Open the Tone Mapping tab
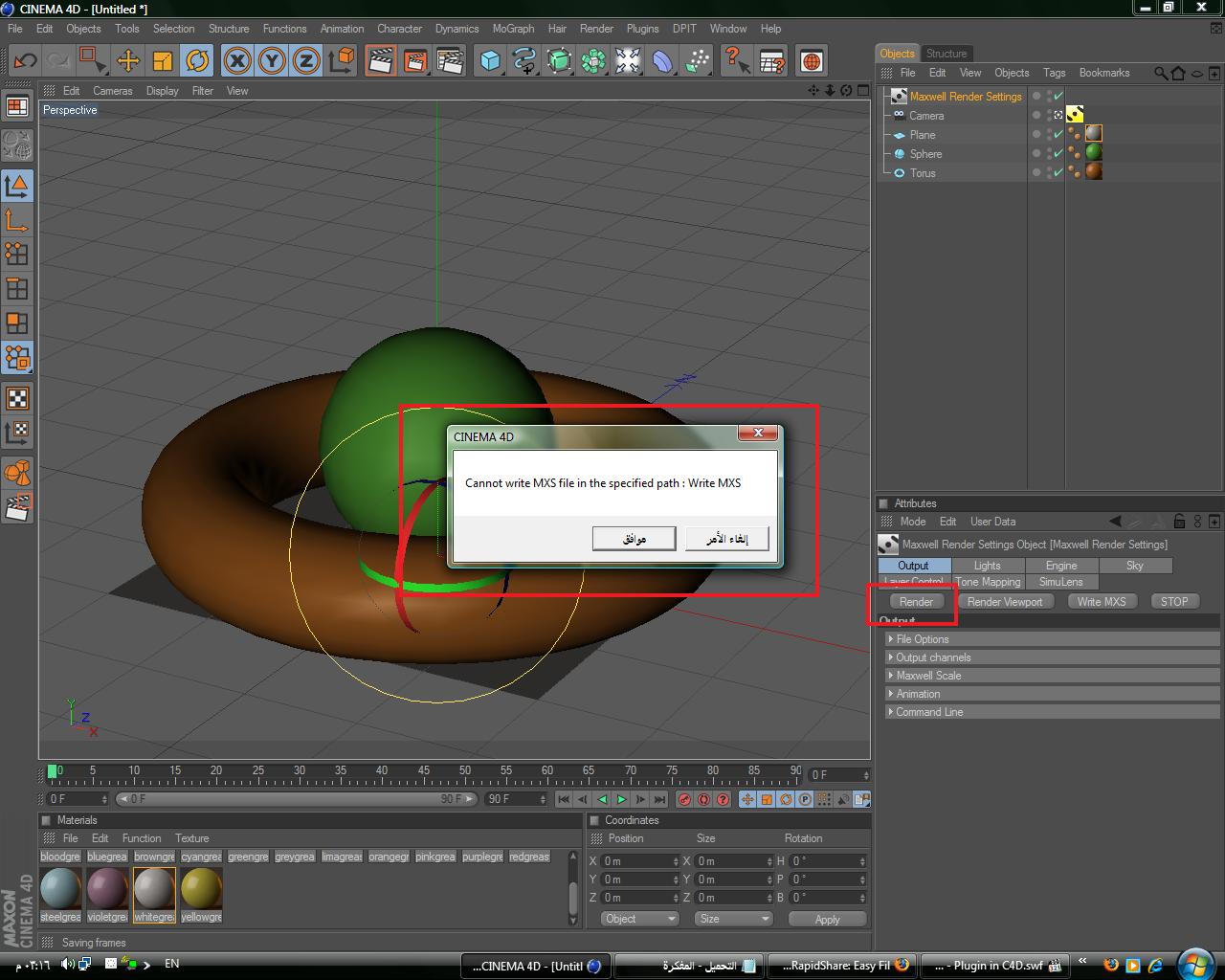Viewport: 1225px width, 980px height. [x=989, y=582]
